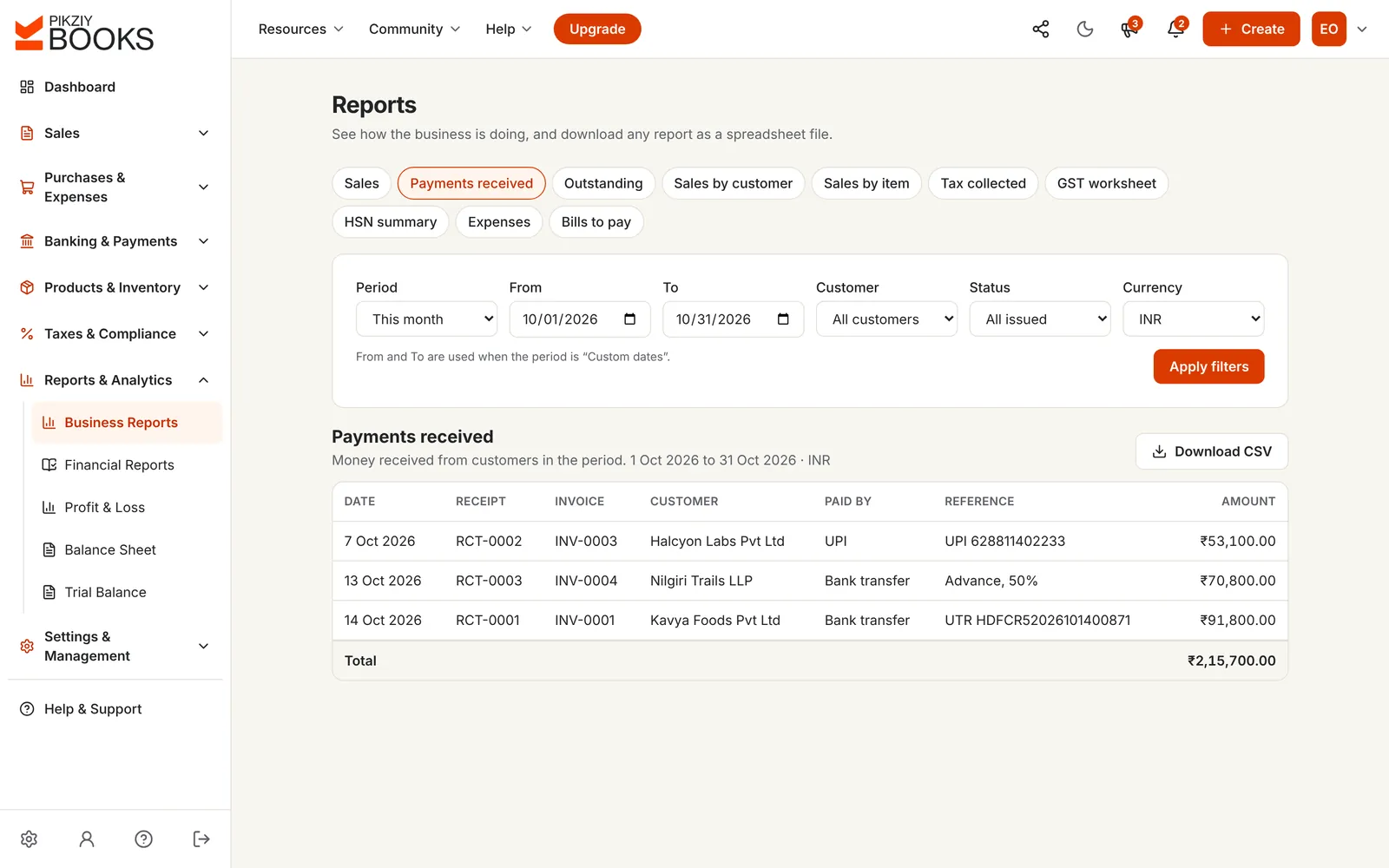The height and width of the screenshot is (868, 1389).
Task: Open user profile icon at sidebar bottom
Action: 87,838
